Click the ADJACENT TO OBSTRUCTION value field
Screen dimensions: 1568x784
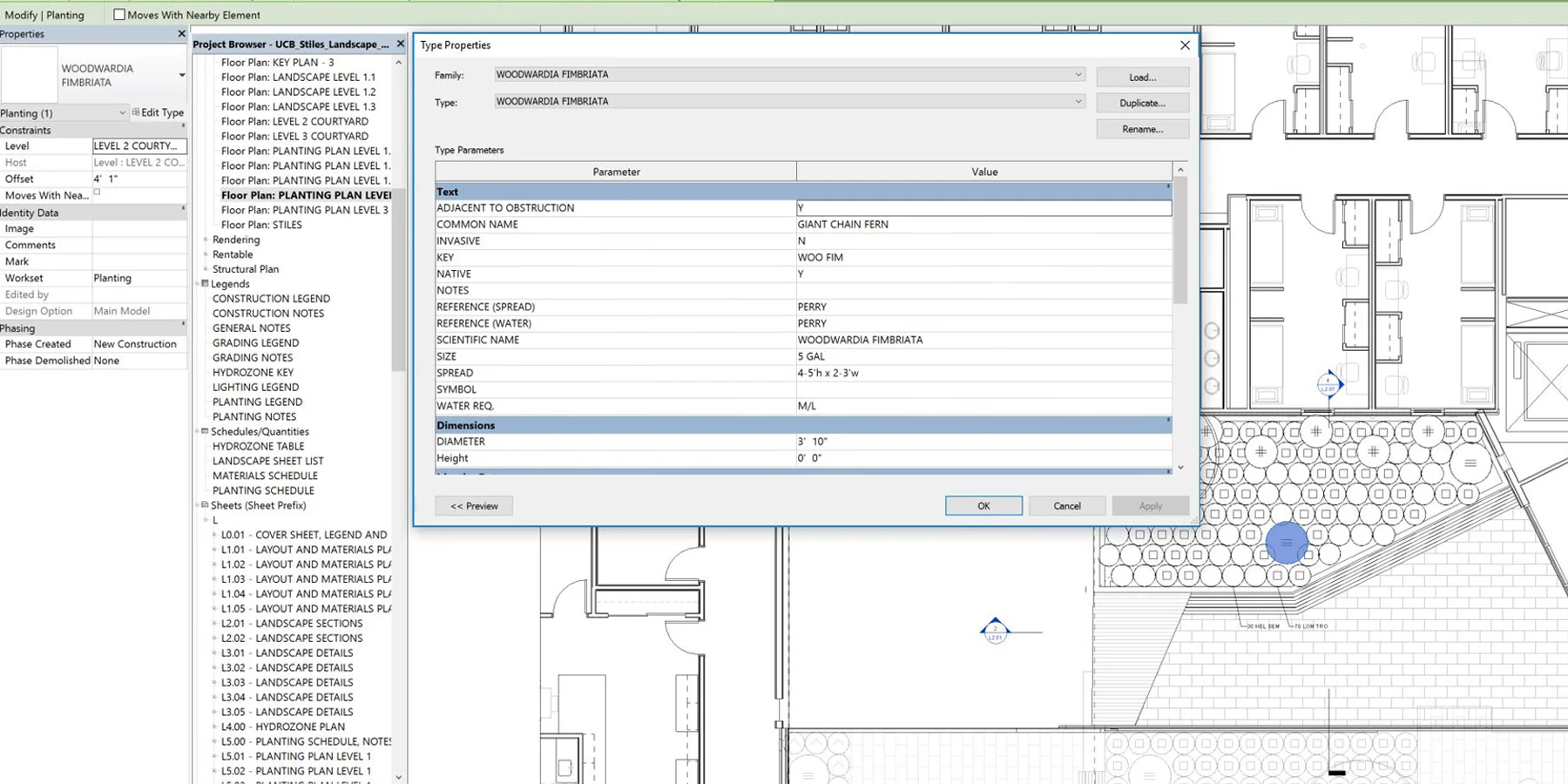coord(983,208)
